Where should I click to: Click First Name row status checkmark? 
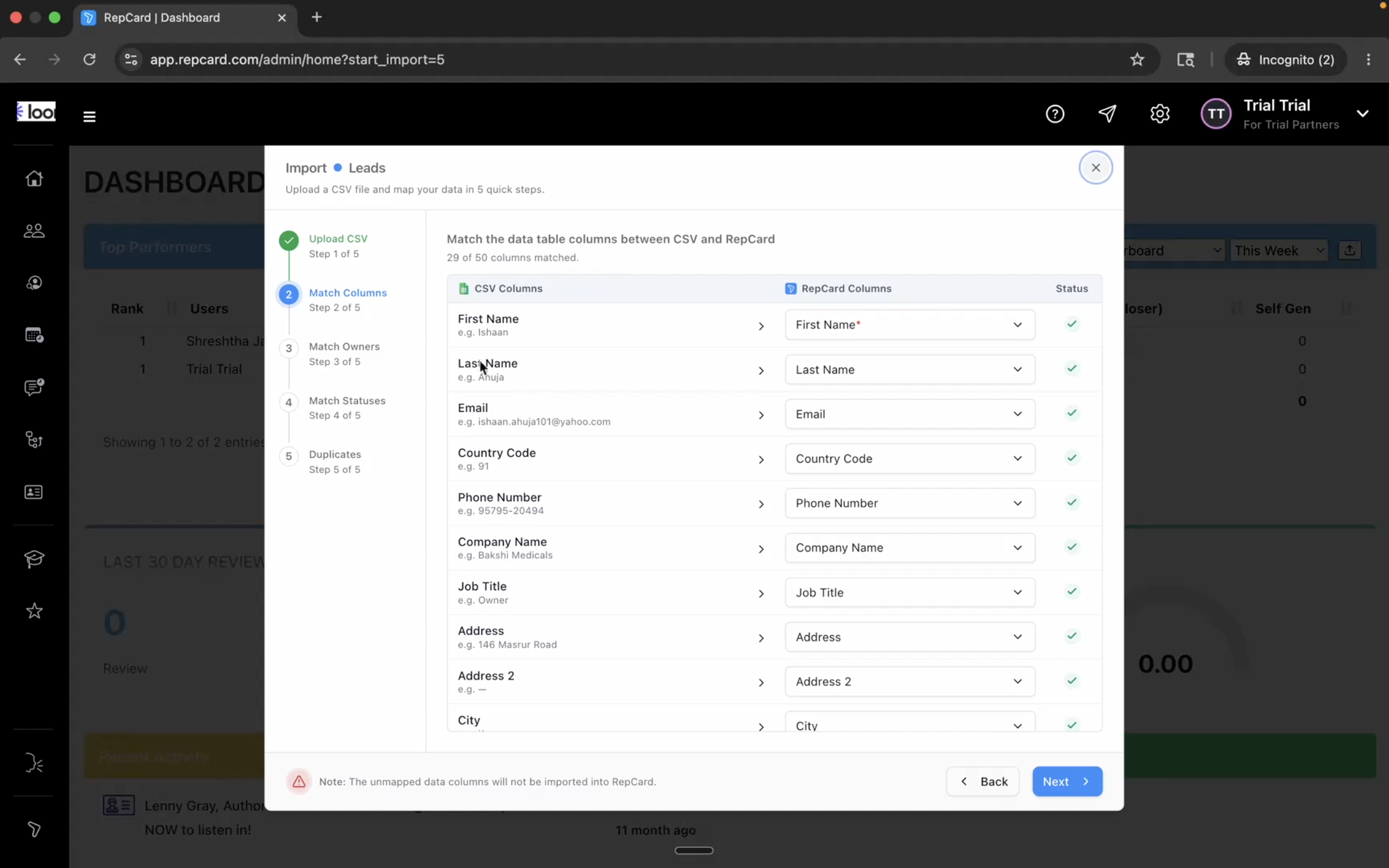click(x=1072, y=324)
